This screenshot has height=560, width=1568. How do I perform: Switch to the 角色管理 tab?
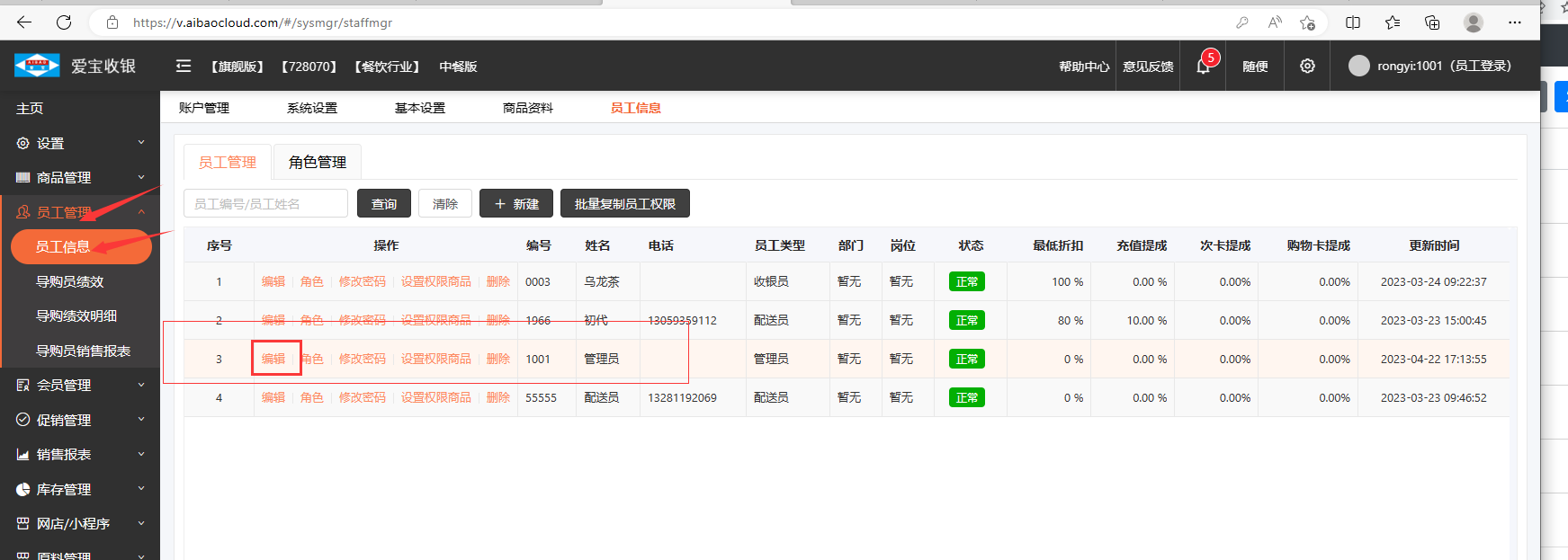click(318, 163)
